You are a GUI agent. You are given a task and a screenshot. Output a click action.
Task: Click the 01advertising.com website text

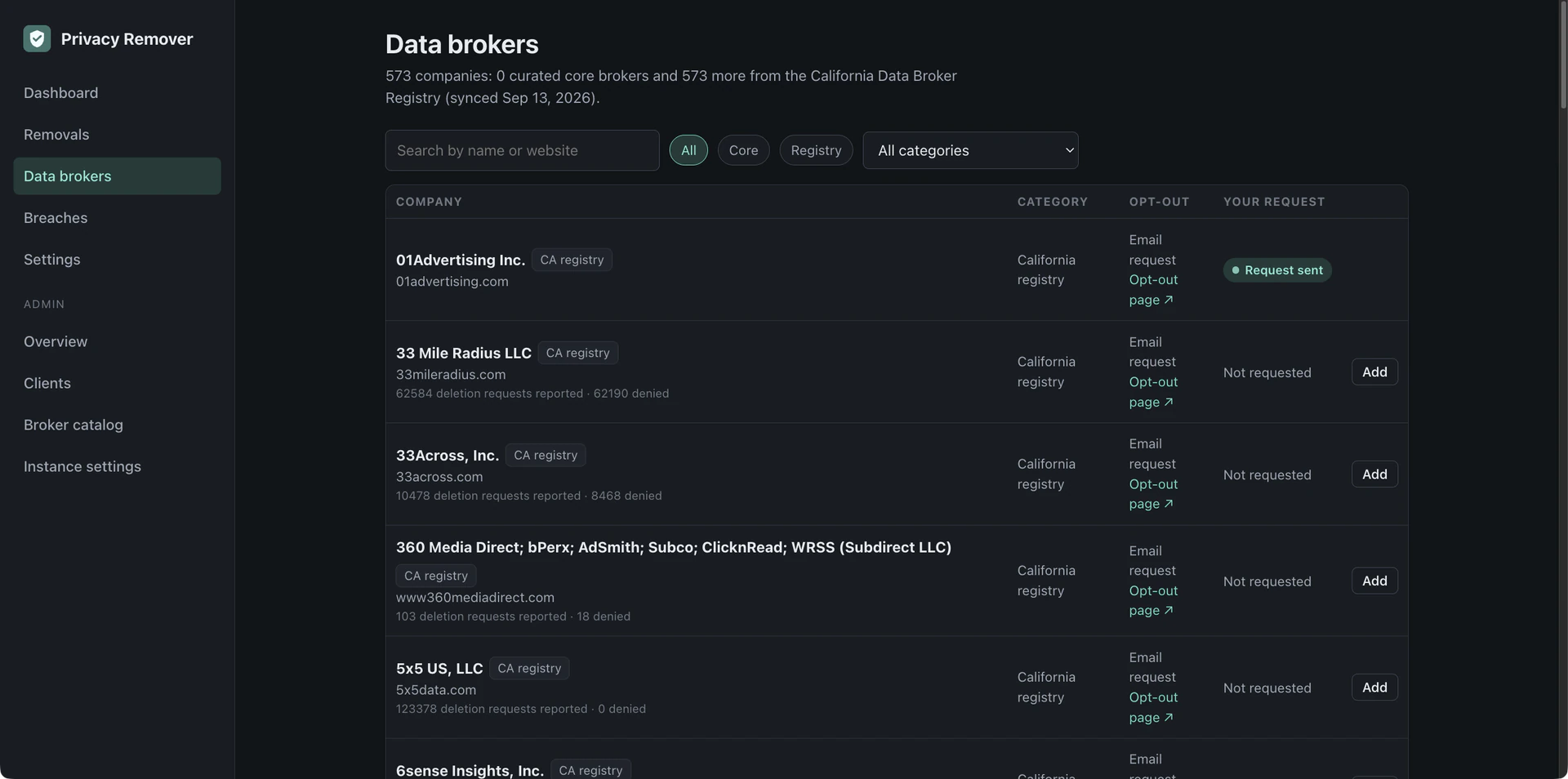452,282
